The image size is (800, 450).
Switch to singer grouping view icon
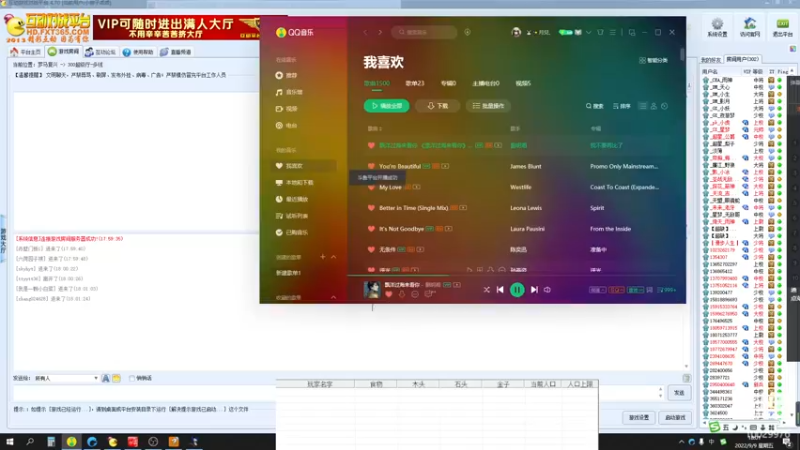(654, 106)
